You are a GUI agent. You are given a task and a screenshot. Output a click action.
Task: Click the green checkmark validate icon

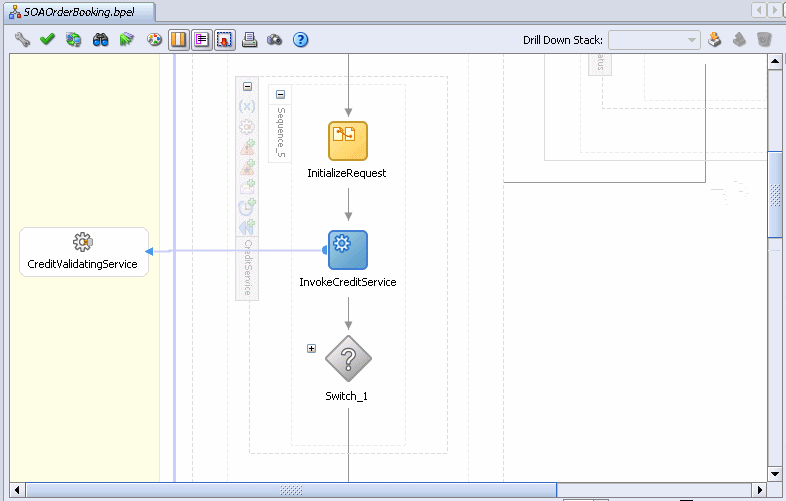[x=47, y=39]
